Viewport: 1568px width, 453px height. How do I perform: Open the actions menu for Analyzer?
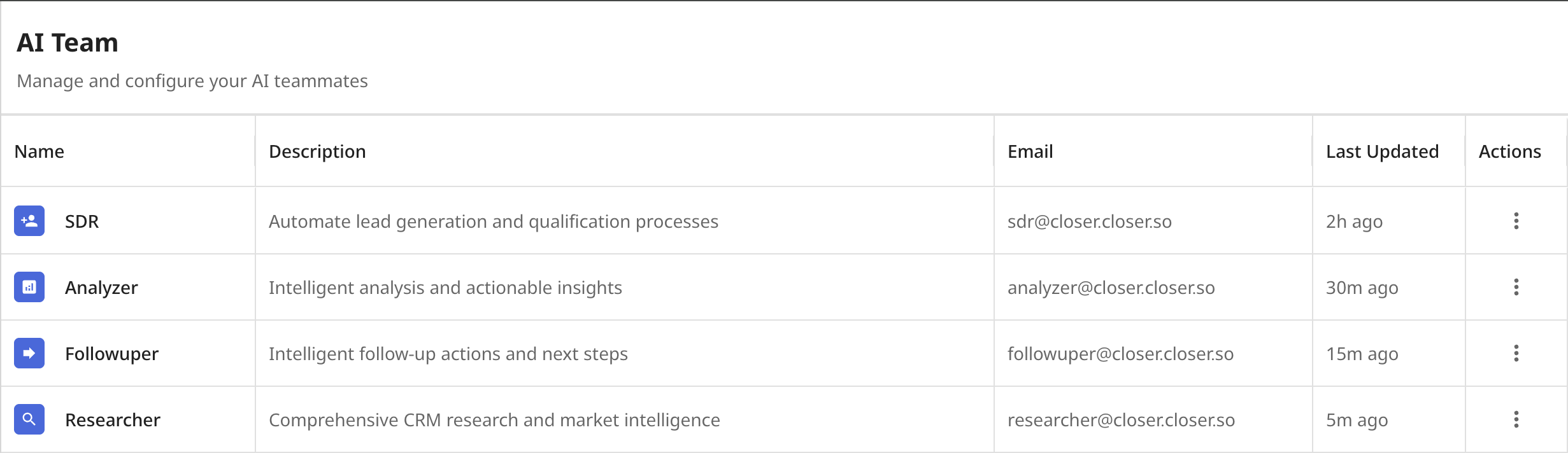point(1516,287)
